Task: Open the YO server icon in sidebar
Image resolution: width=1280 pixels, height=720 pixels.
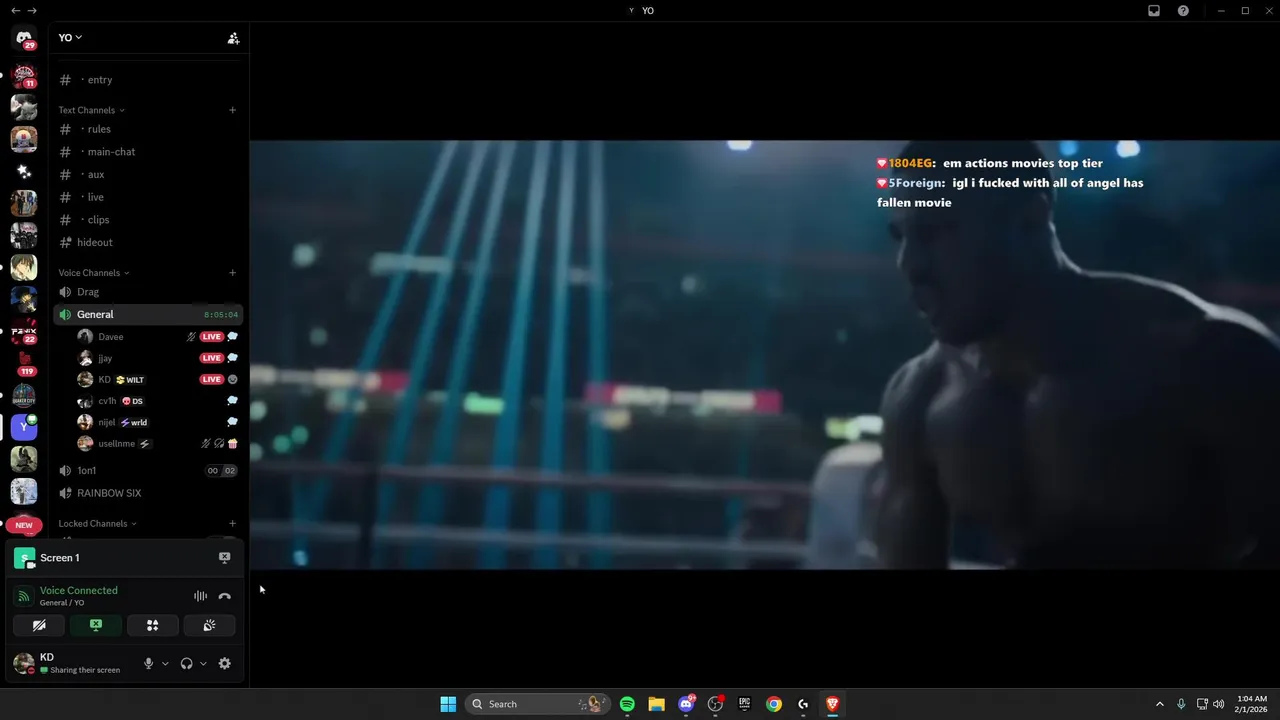Action: pos(24,427)
